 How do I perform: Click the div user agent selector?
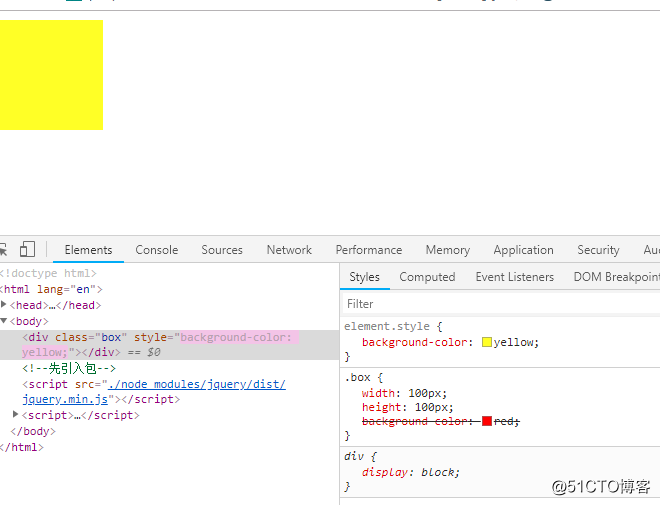[354, 456]
